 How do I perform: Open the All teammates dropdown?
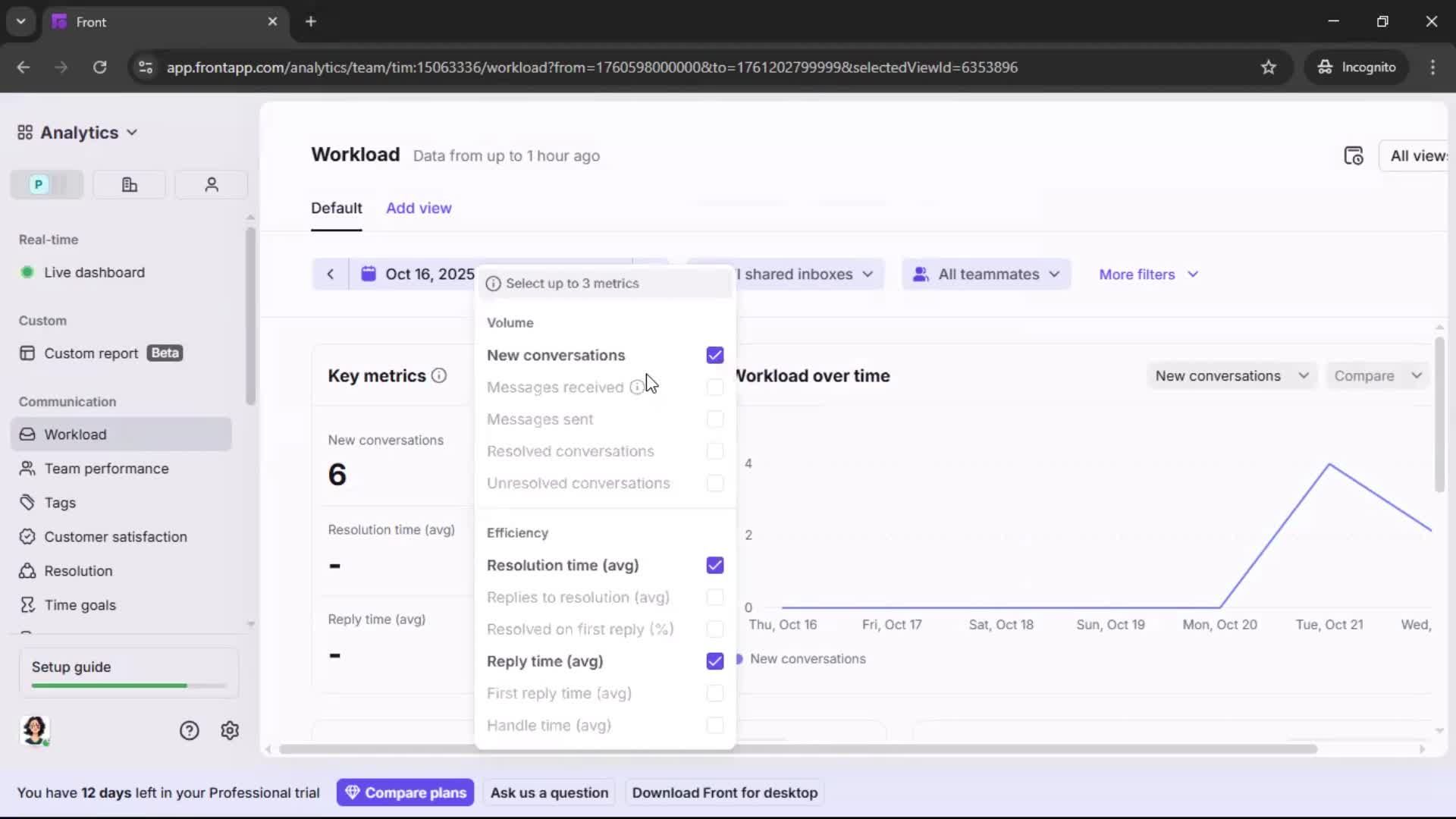[986, 274]
